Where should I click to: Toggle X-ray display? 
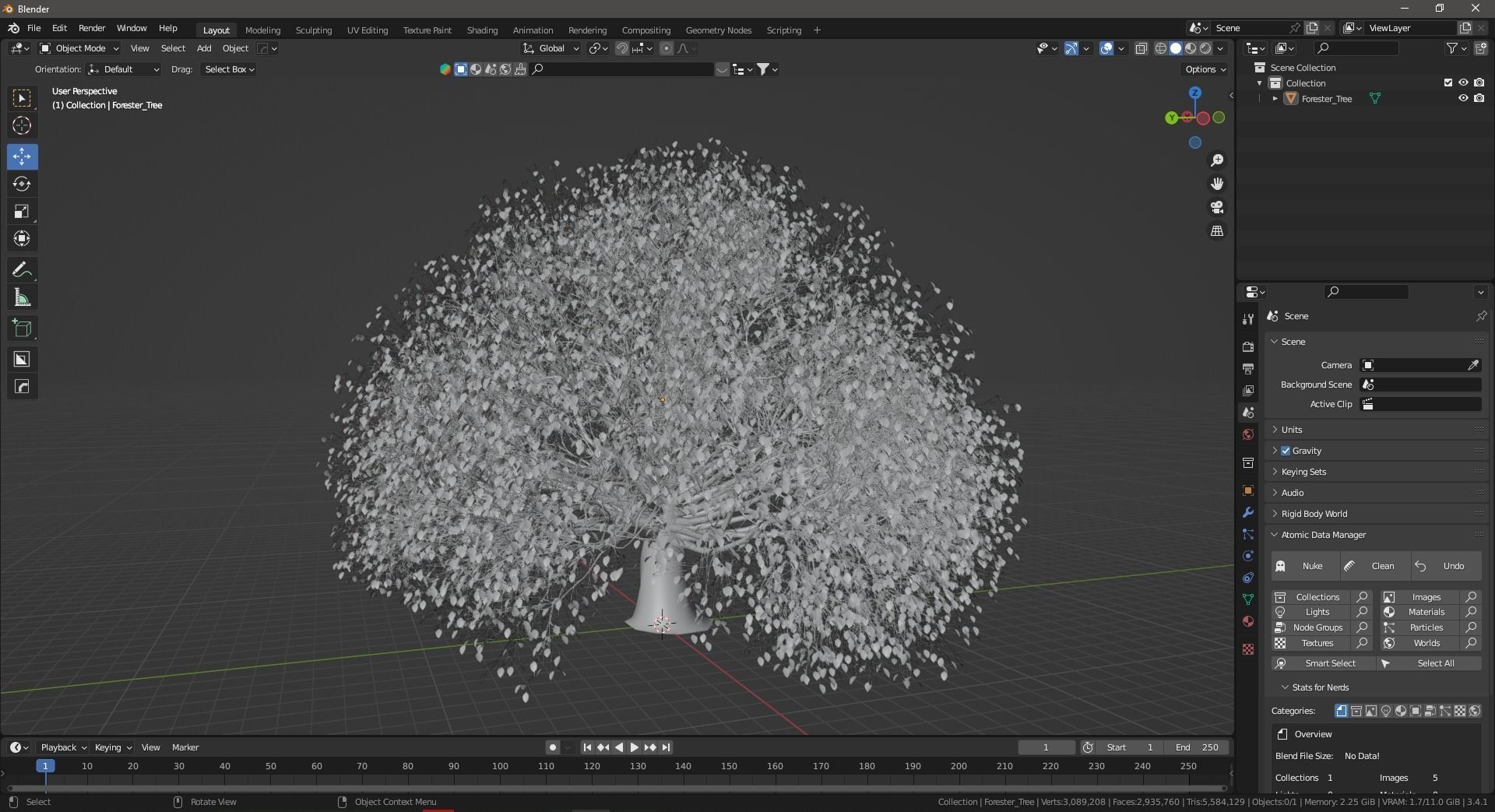click(x=1141, y=48)
